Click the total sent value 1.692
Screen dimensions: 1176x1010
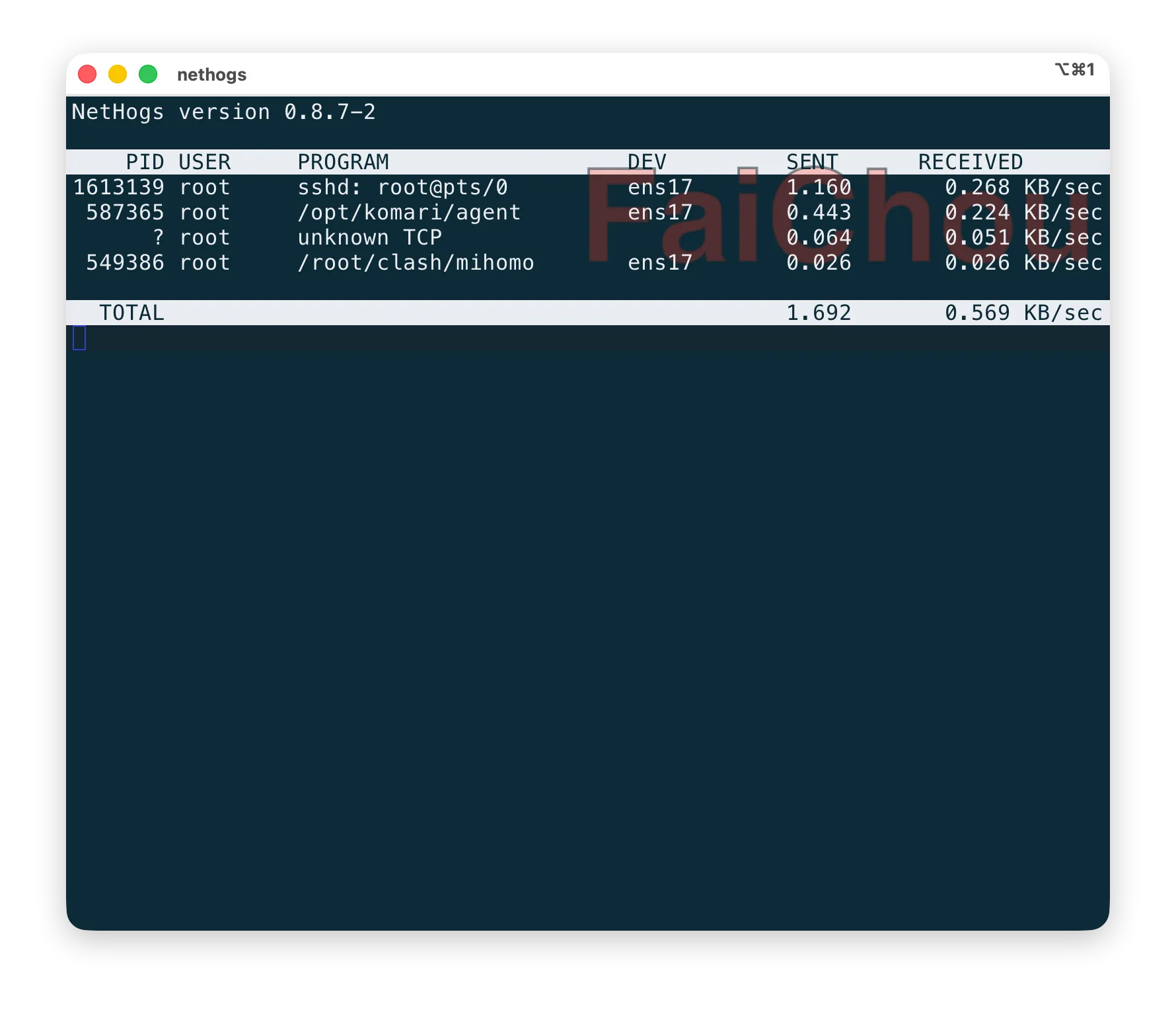[819, 313]
